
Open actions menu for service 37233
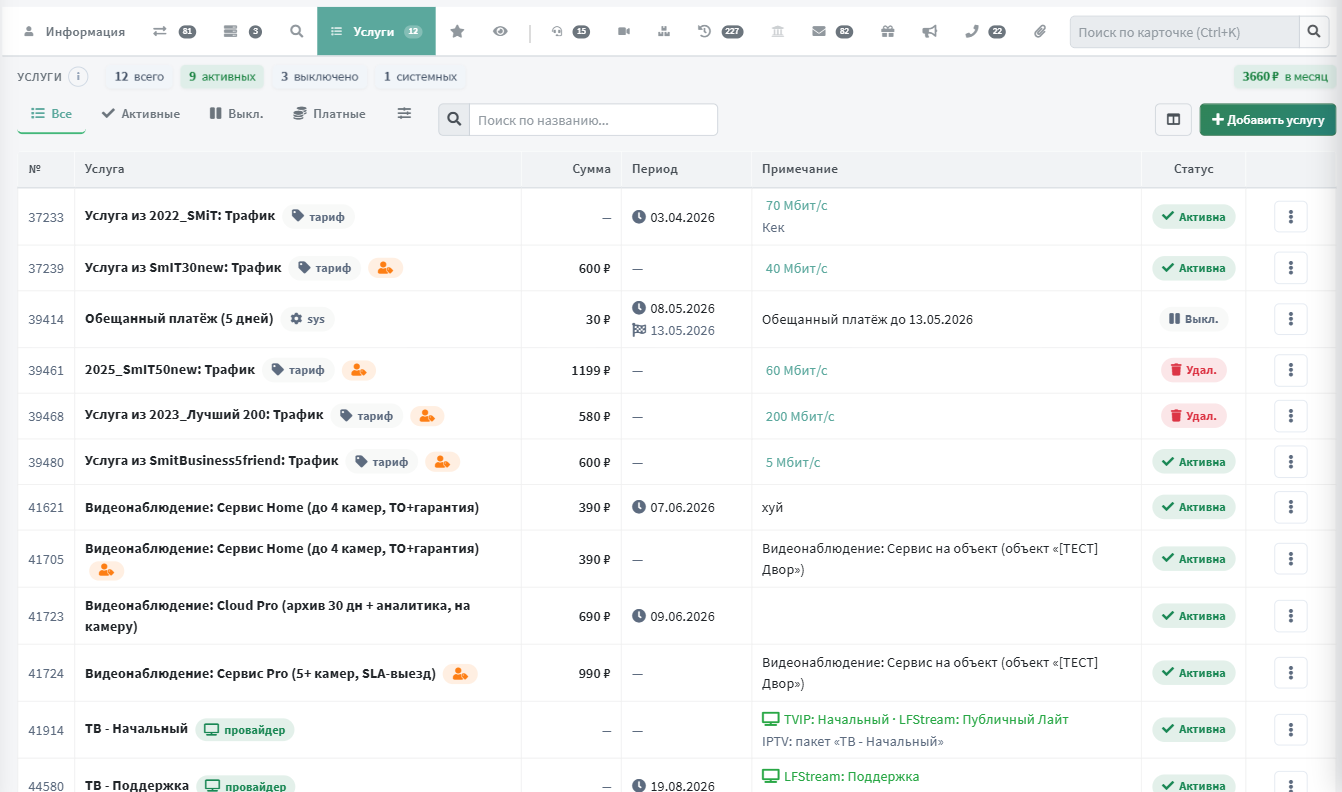(1291, 217)
